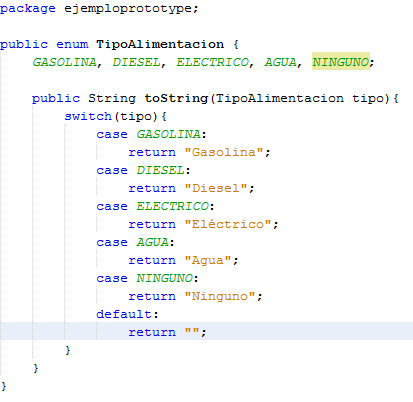This screenshot has height=402, width=413.
Task: Click ELECTRICO in the case statement
Action: (x=173, y=206)
